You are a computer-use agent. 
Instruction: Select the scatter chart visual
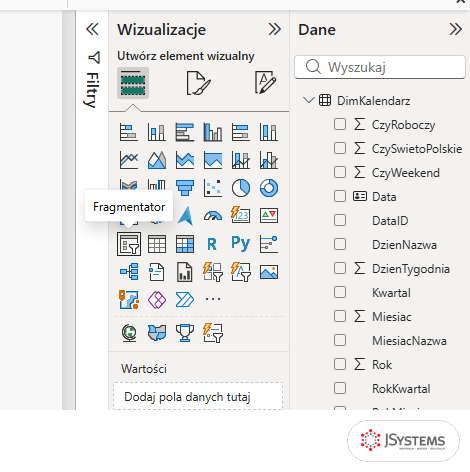coord(213,188)
